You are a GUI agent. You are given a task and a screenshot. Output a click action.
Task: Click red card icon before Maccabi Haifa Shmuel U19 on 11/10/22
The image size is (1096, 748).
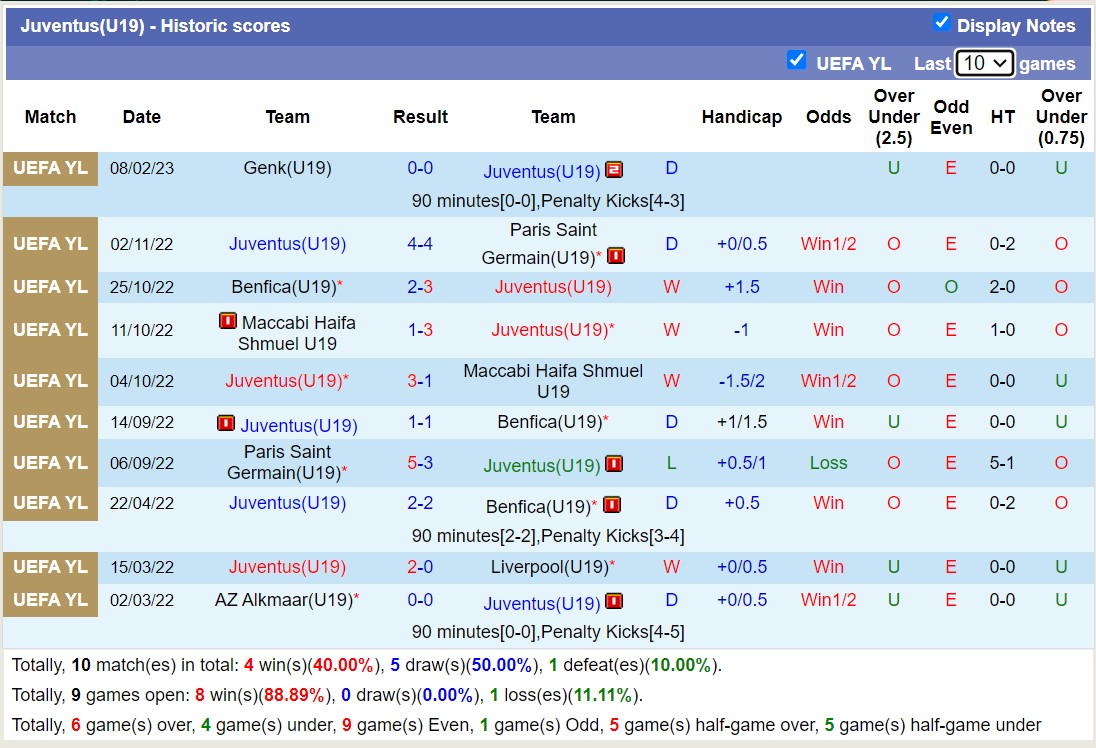[228, 322]
